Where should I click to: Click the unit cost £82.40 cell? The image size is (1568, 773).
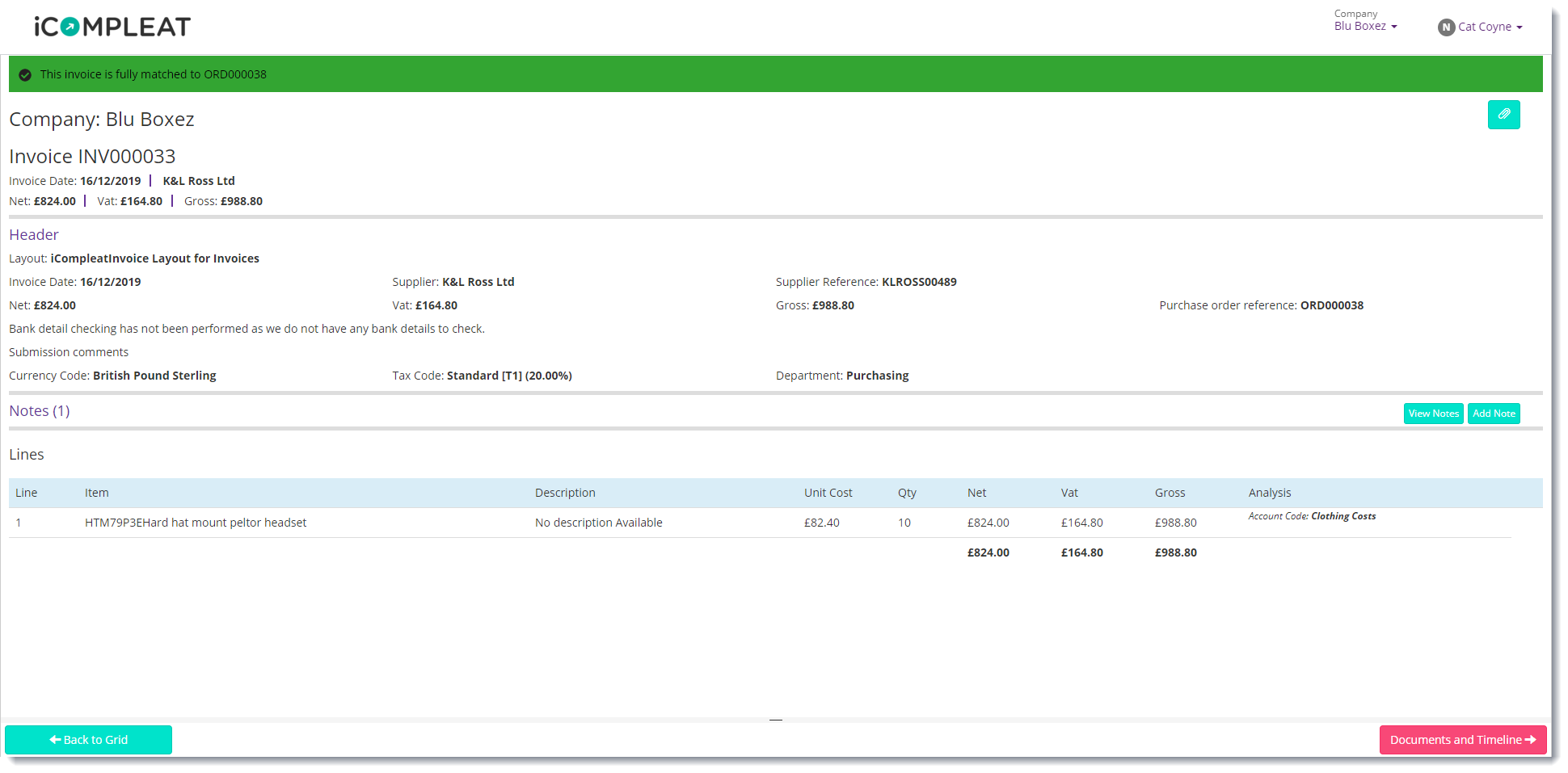click(822, 523)
